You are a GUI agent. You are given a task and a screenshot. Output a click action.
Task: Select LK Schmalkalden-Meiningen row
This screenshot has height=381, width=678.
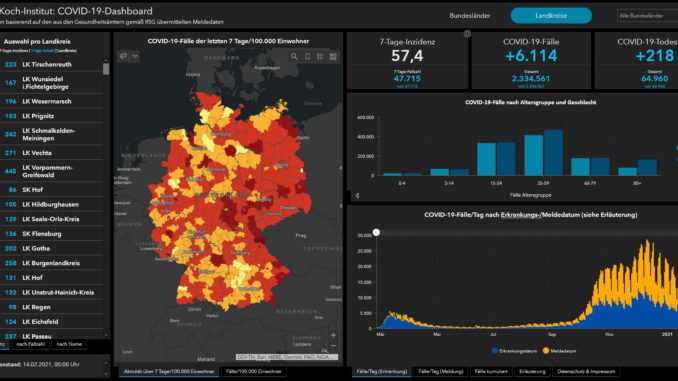click(51, 134)
